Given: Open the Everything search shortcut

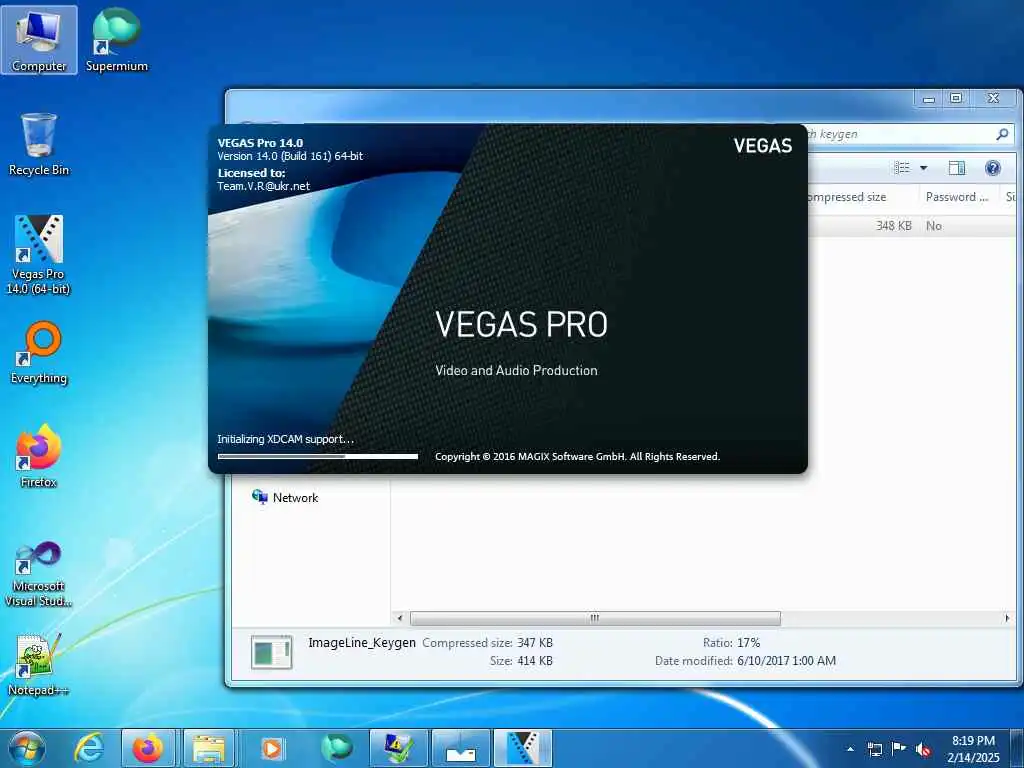Looking at the screenshot, I should tap(39, 353).
